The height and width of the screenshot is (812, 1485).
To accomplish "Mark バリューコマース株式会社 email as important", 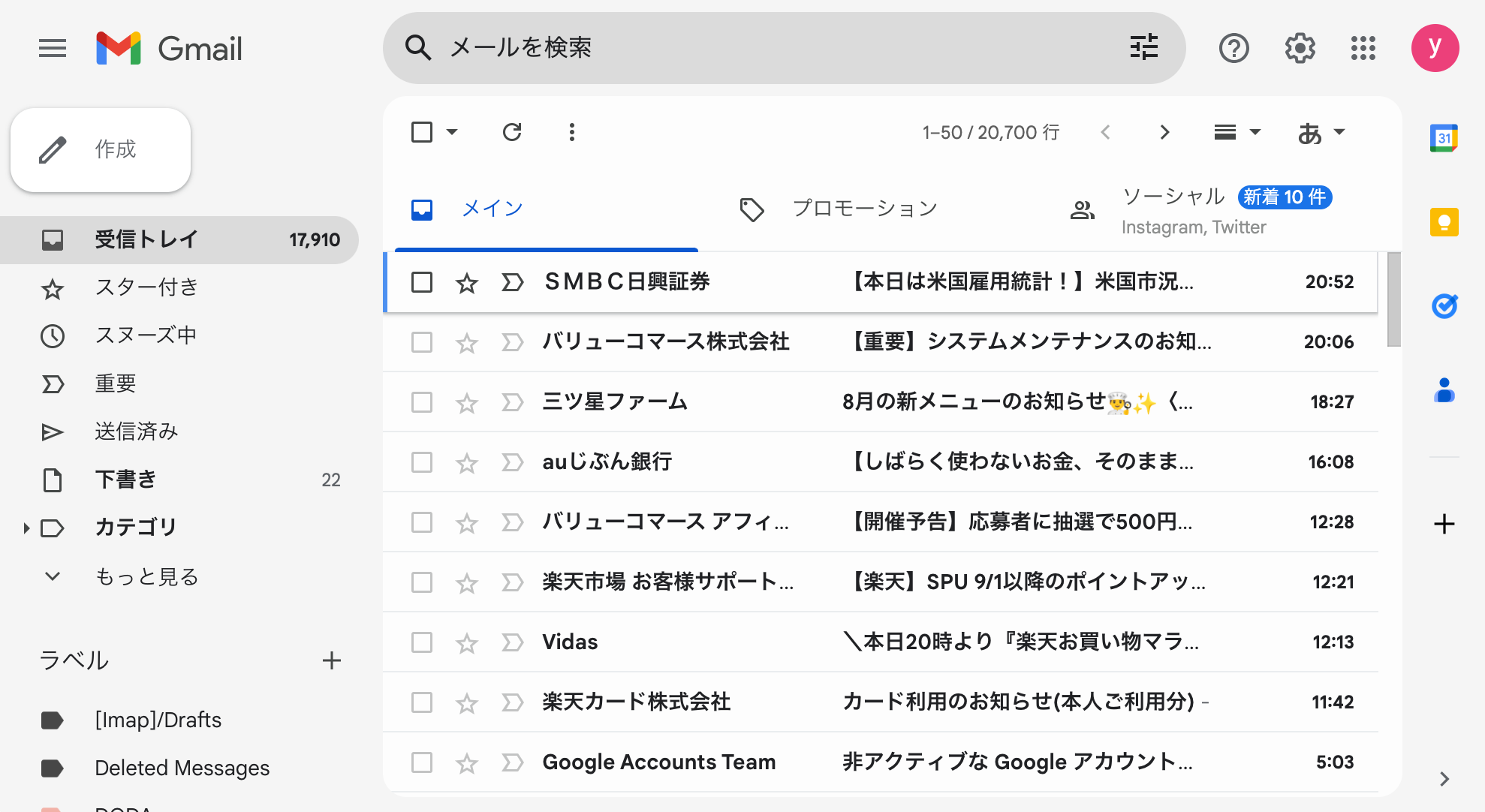I will pos(512,342).
